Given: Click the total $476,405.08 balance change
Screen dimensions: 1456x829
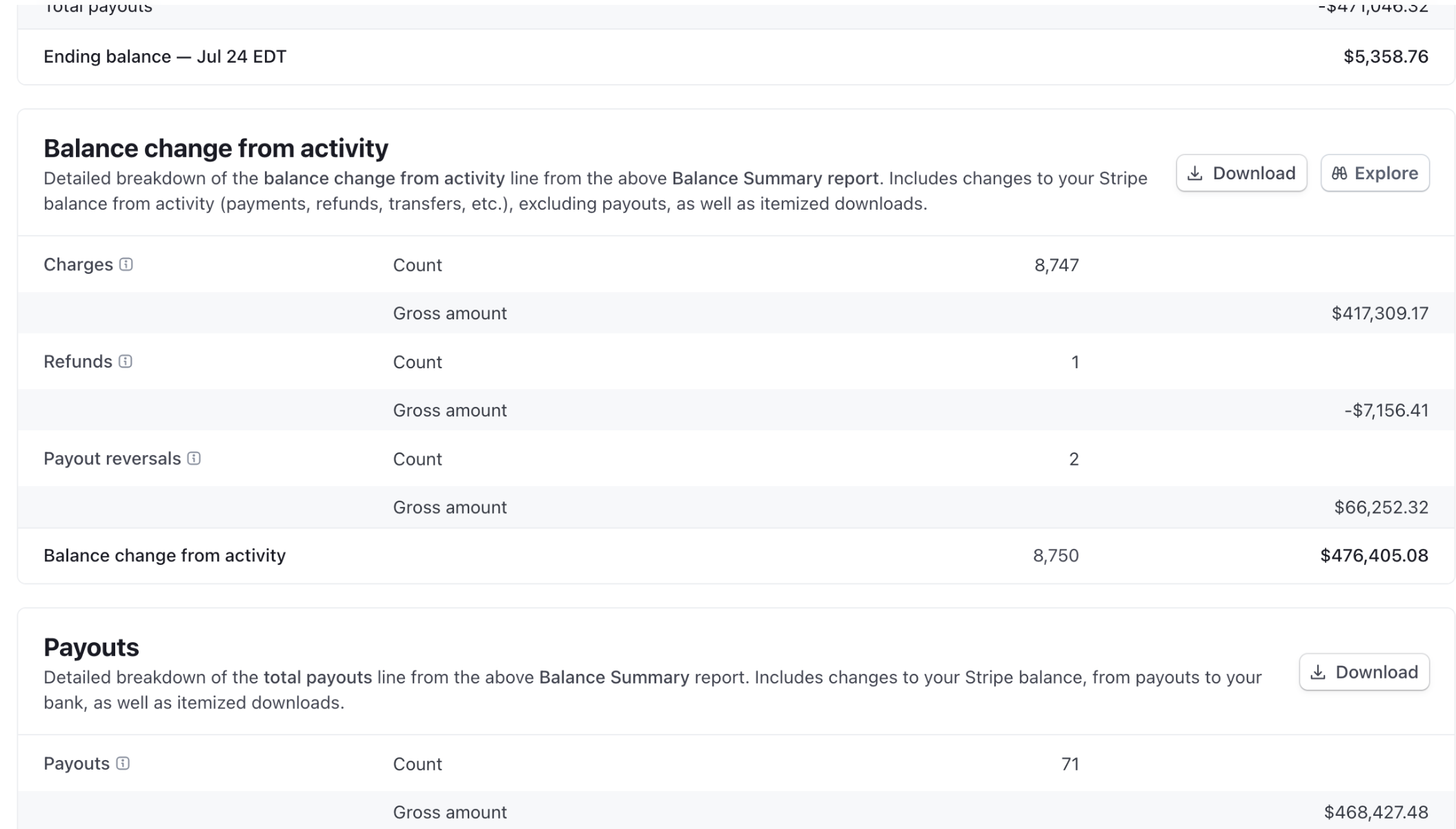Looking at the screenshot, I should [x=1373, y=556].
